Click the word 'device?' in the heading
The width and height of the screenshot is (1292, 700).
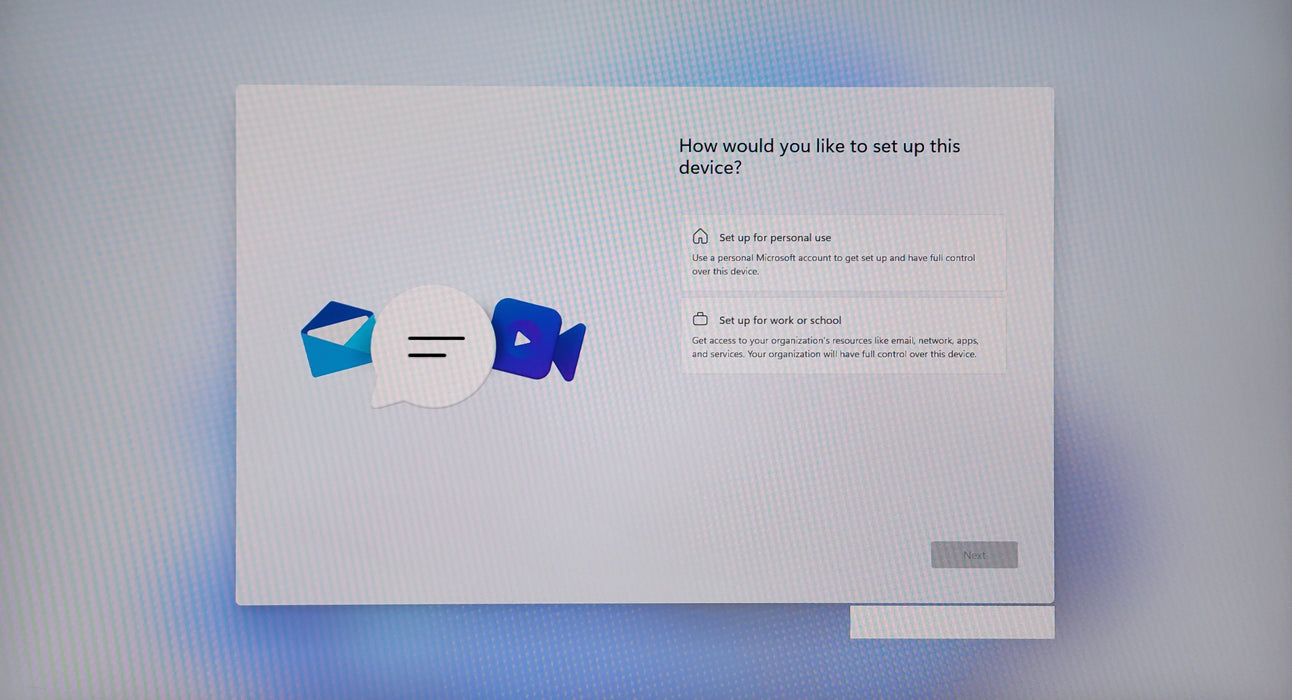pyautogui.click(x=710, y=168)
